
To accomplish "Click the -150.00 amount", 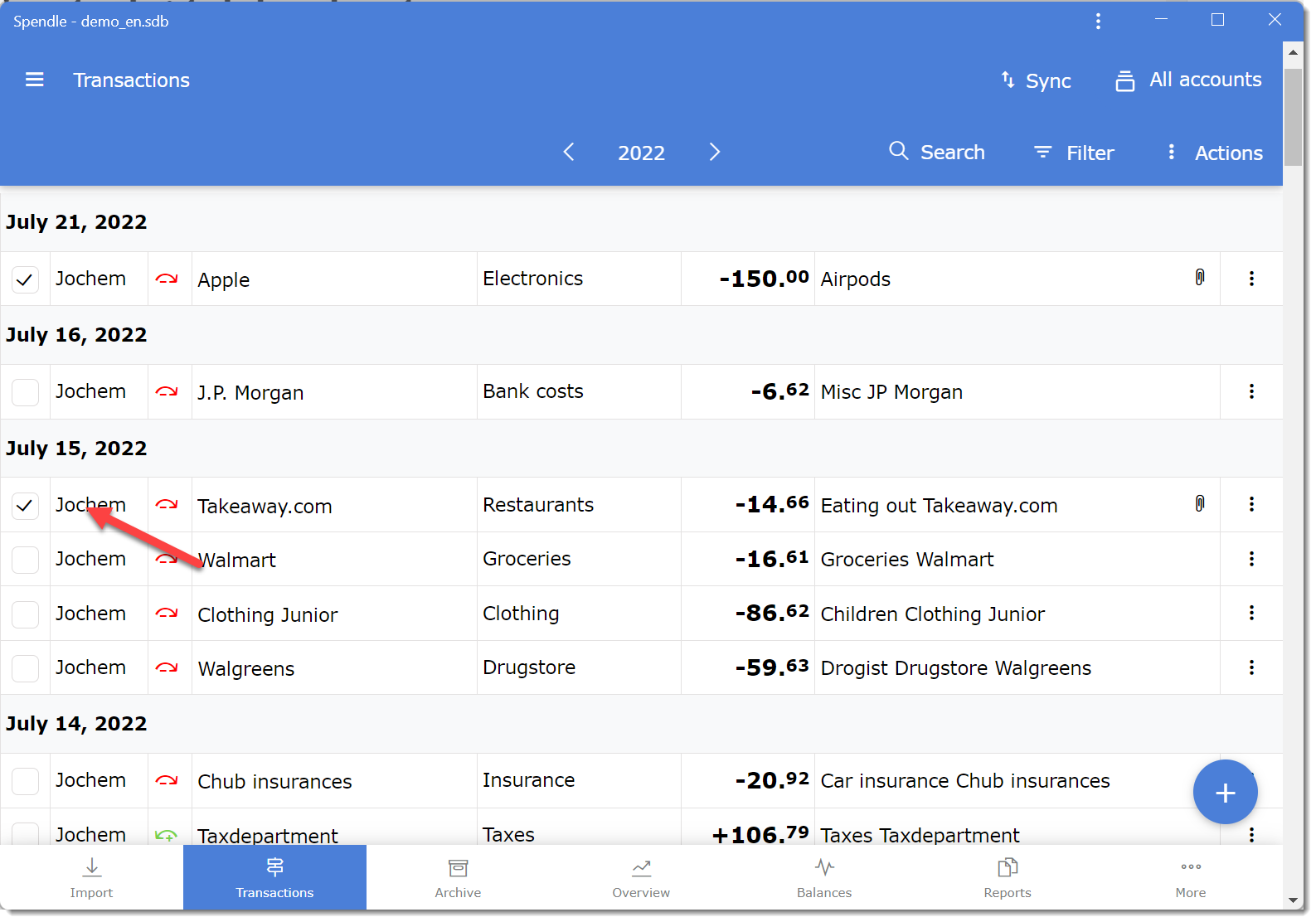I will (x=764, y=279).
